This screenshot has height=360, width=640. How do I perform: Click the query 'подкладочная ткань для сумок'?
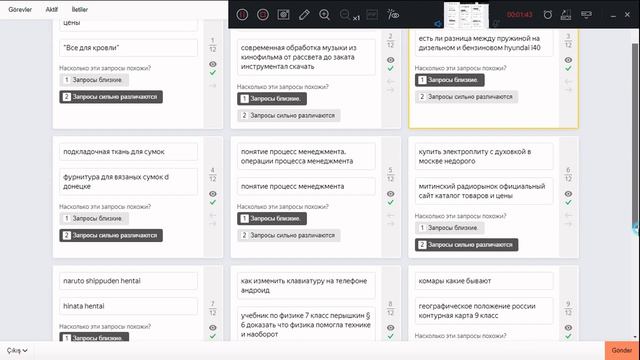tap(128, 152)
